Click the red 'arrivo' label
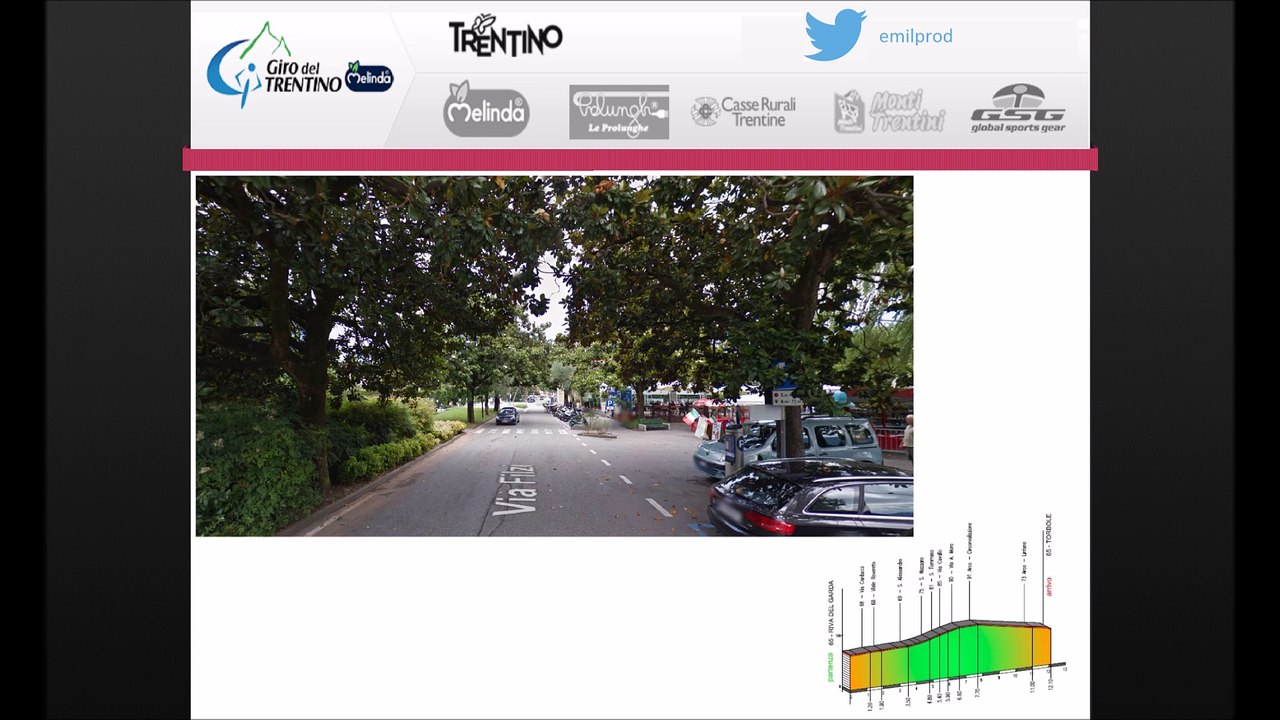 [x=1049, y=586]
